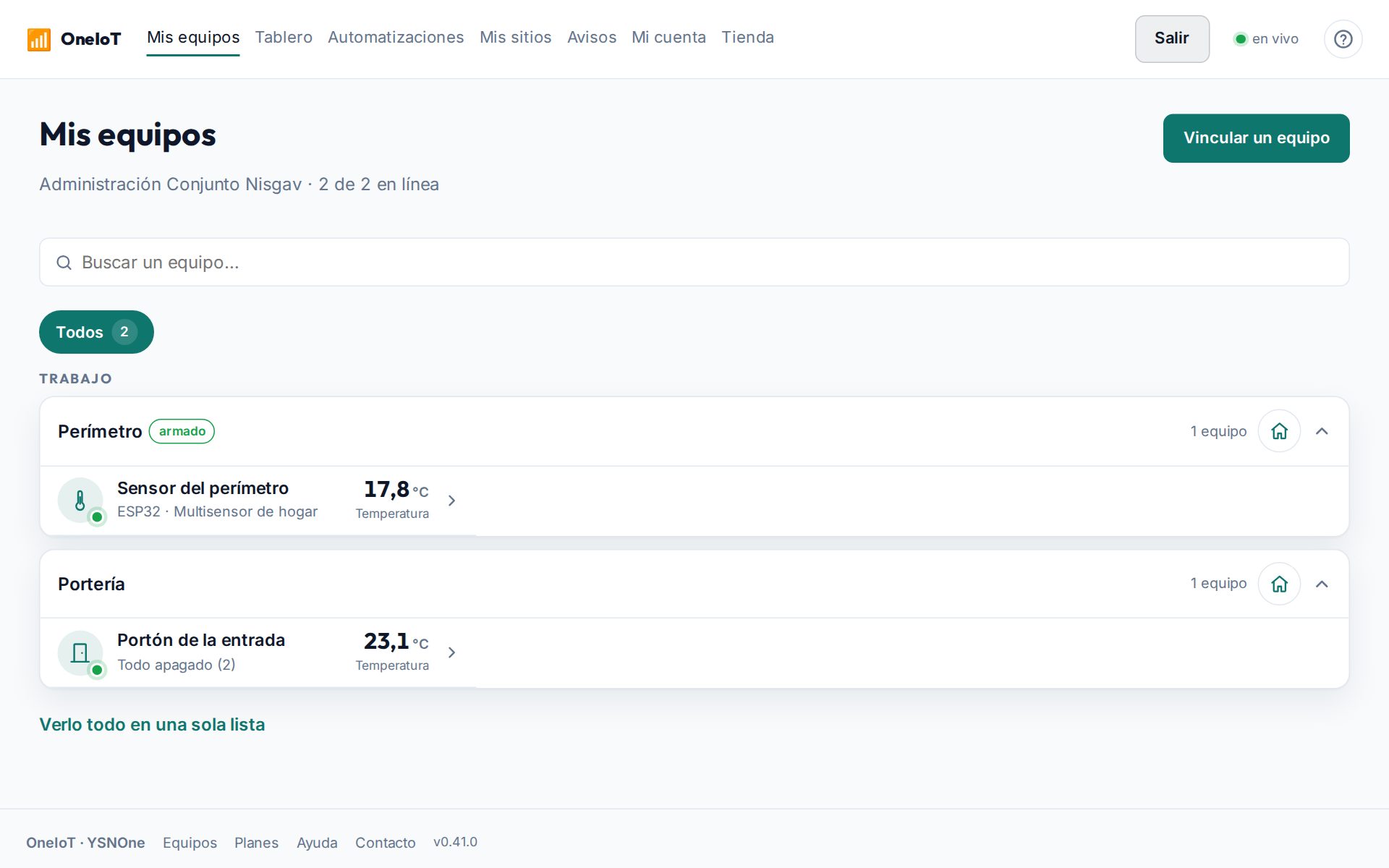This screenshot has height=868, width=1389.
Task: Click the OneIoT logo icon
Action: pyautogui.click(x=38, y=39)
